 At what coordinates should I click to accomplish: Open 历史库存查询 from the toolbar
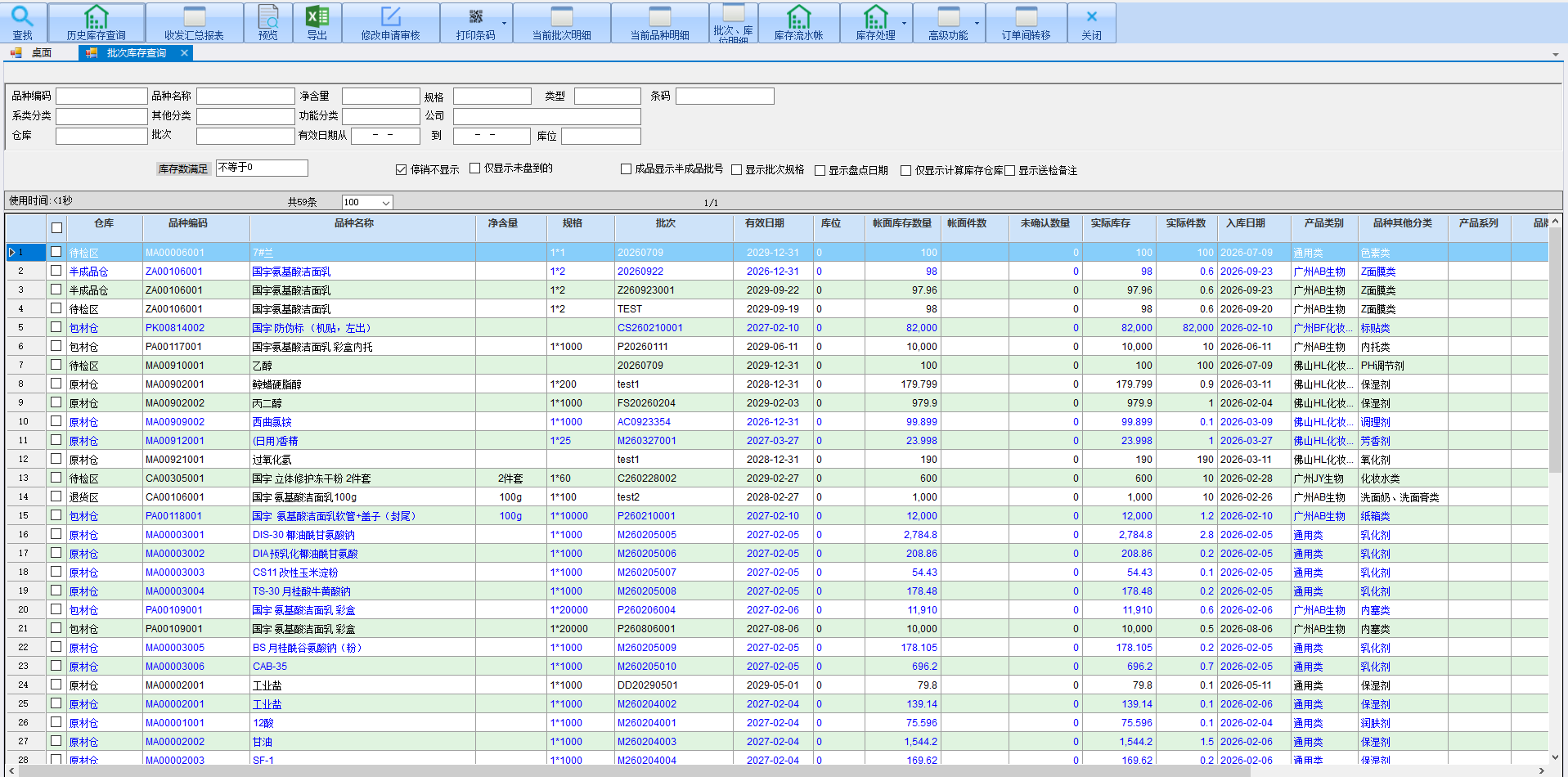tap(97, 23)
